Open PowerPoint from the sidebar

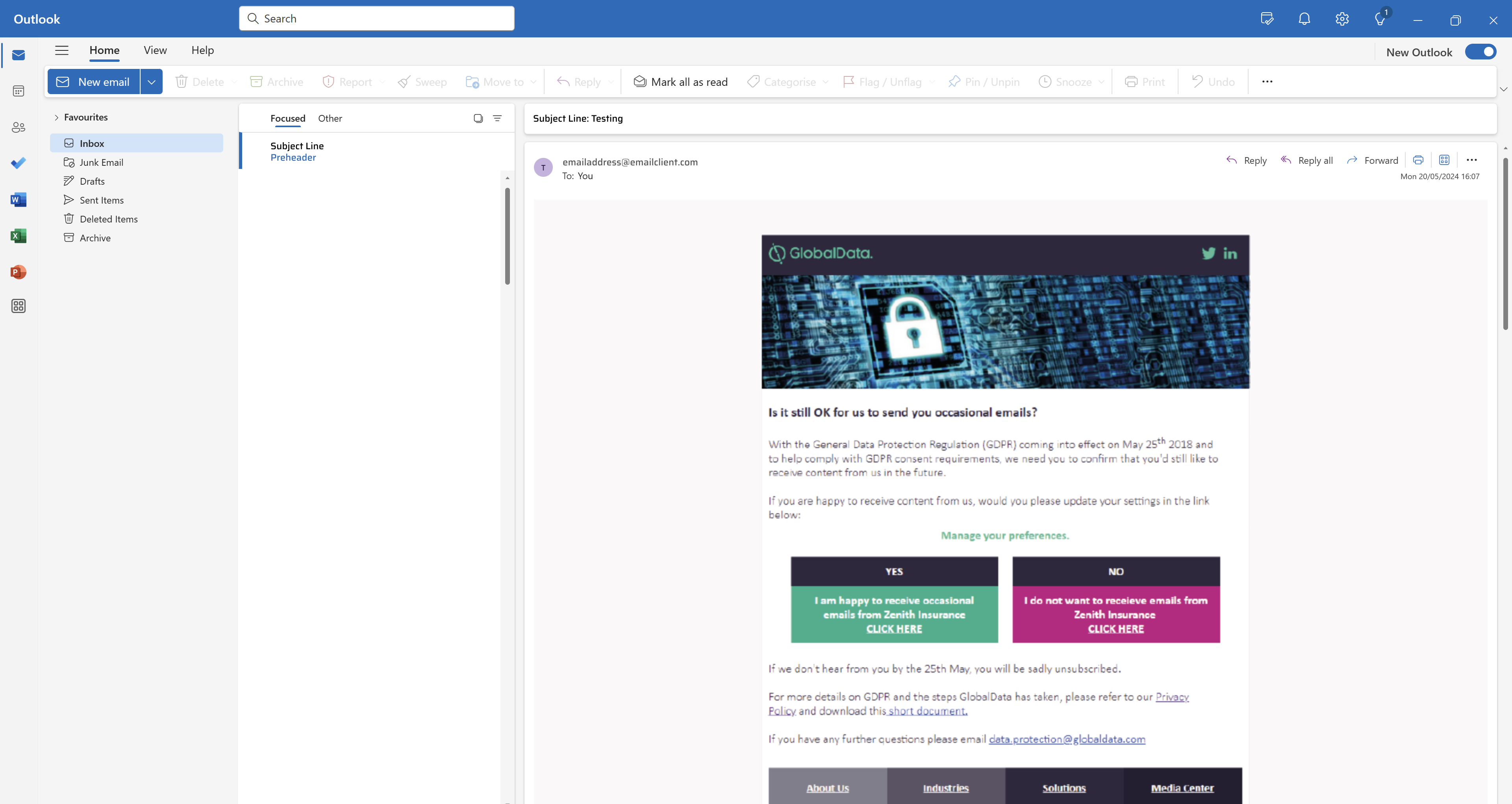(x=18, y=272)
